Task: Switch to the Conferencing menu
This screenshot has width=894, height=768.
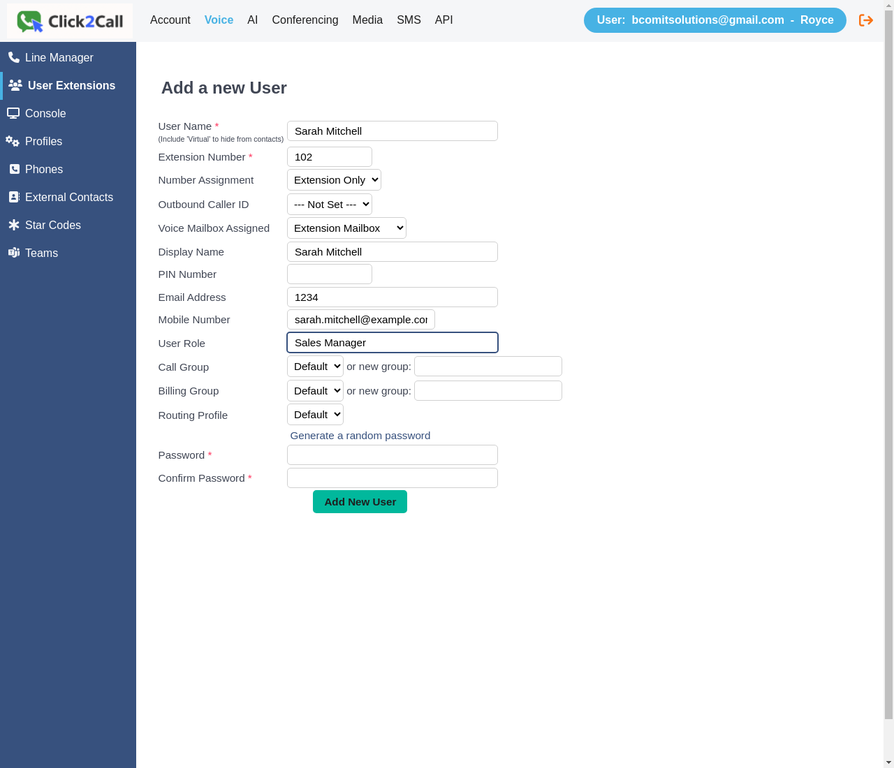Action: pyautogui.click(x=304, y=20)
